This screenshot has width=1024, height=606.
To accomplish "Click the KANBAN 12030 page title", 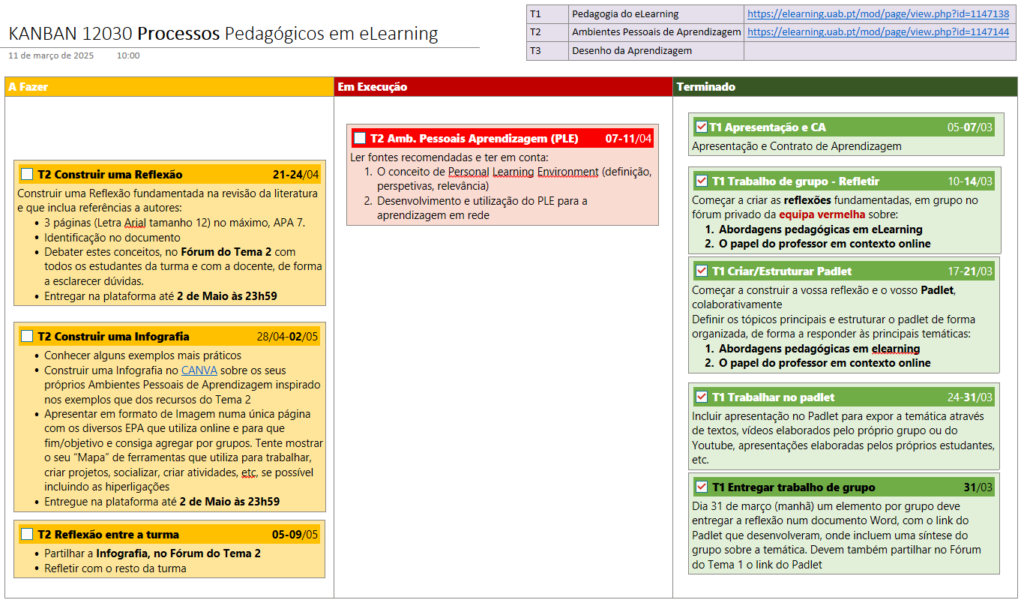I will coord(223,34).
